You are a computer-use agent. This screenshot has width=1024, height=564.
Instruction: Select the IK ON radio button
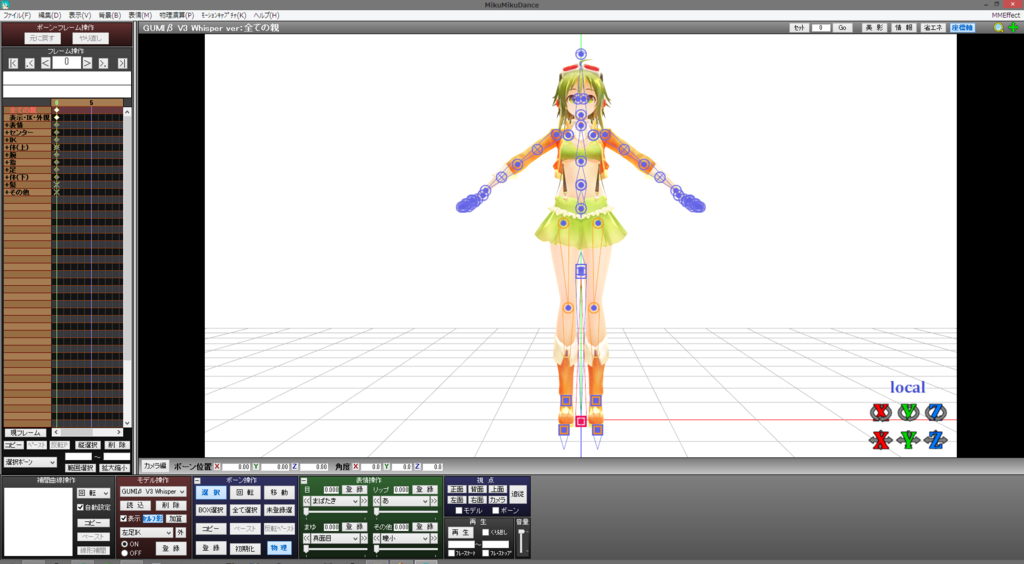(x=125, y=544)
